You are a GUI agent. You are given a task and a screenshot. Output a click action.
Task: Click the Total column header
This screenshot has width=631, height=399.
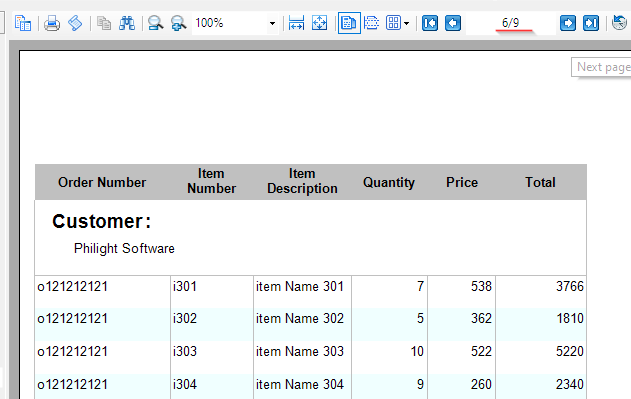(540, 182)
